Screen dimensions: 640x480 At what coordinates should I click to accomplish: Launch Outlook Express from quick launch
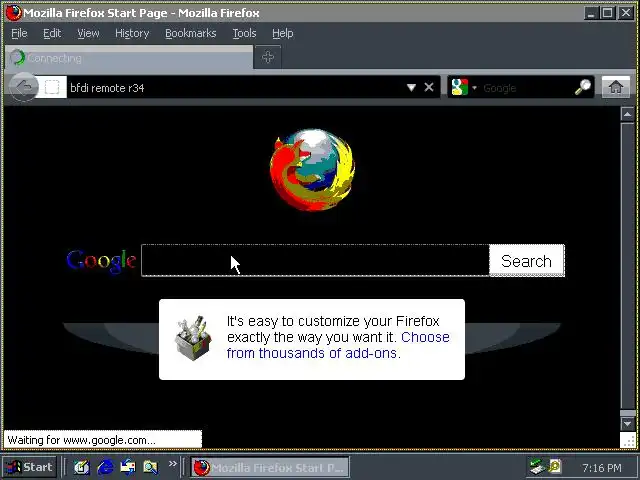click(128, 467)
